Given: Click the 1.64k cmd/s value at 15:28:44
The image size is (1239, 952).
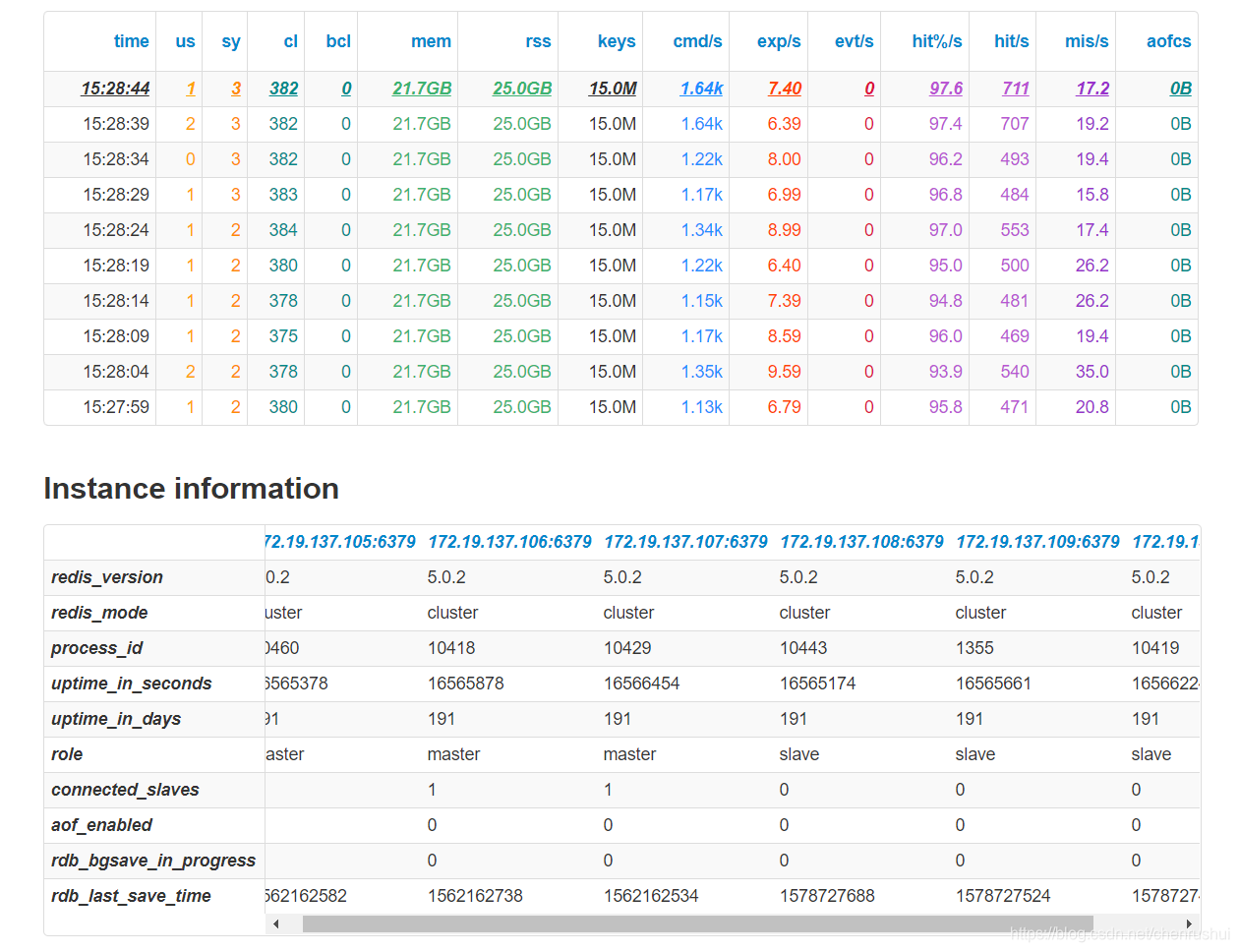Looking at the screenshot, I should tap(701, 89).
